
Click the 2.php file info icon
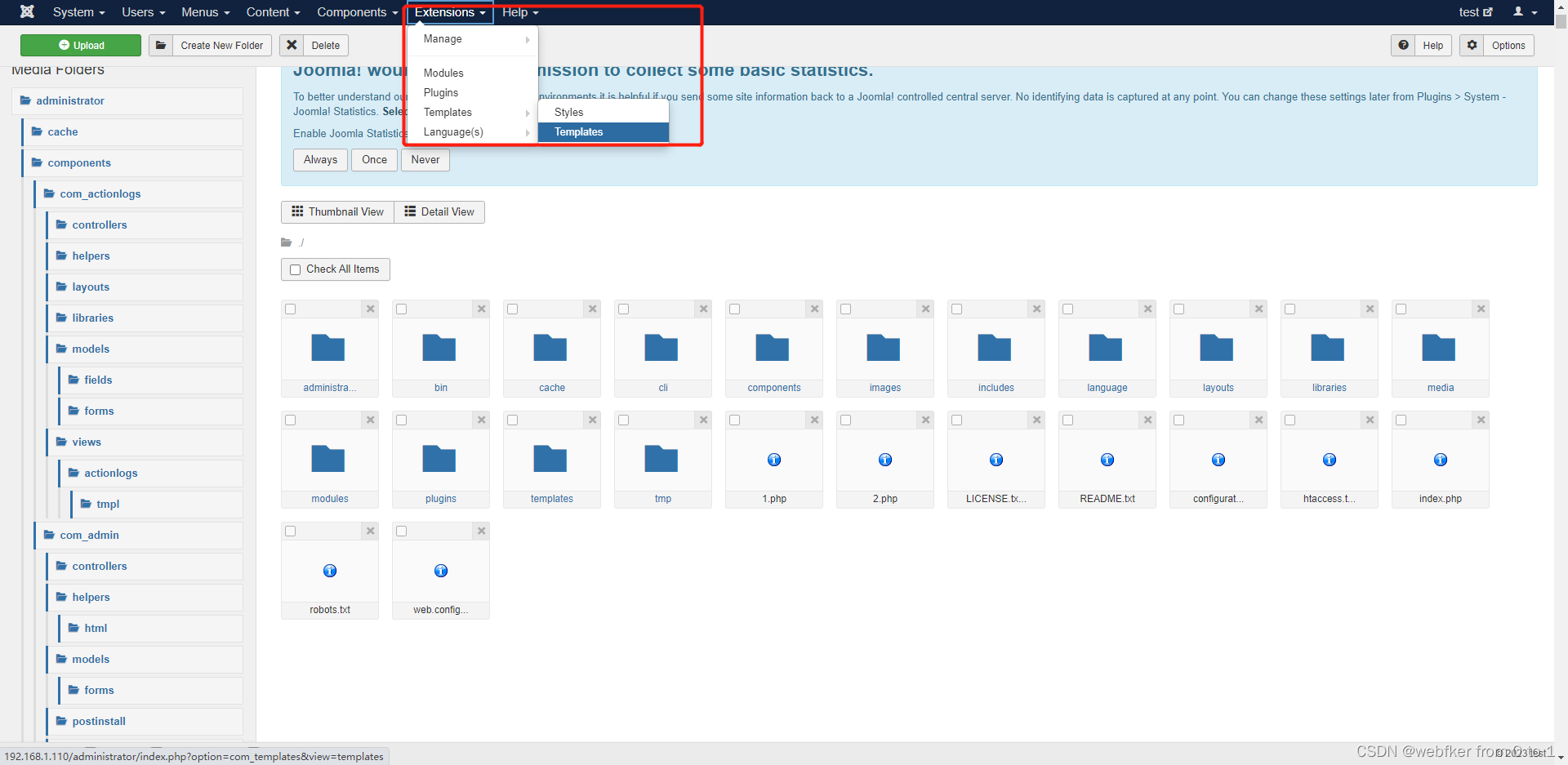[x=885, y=460]
